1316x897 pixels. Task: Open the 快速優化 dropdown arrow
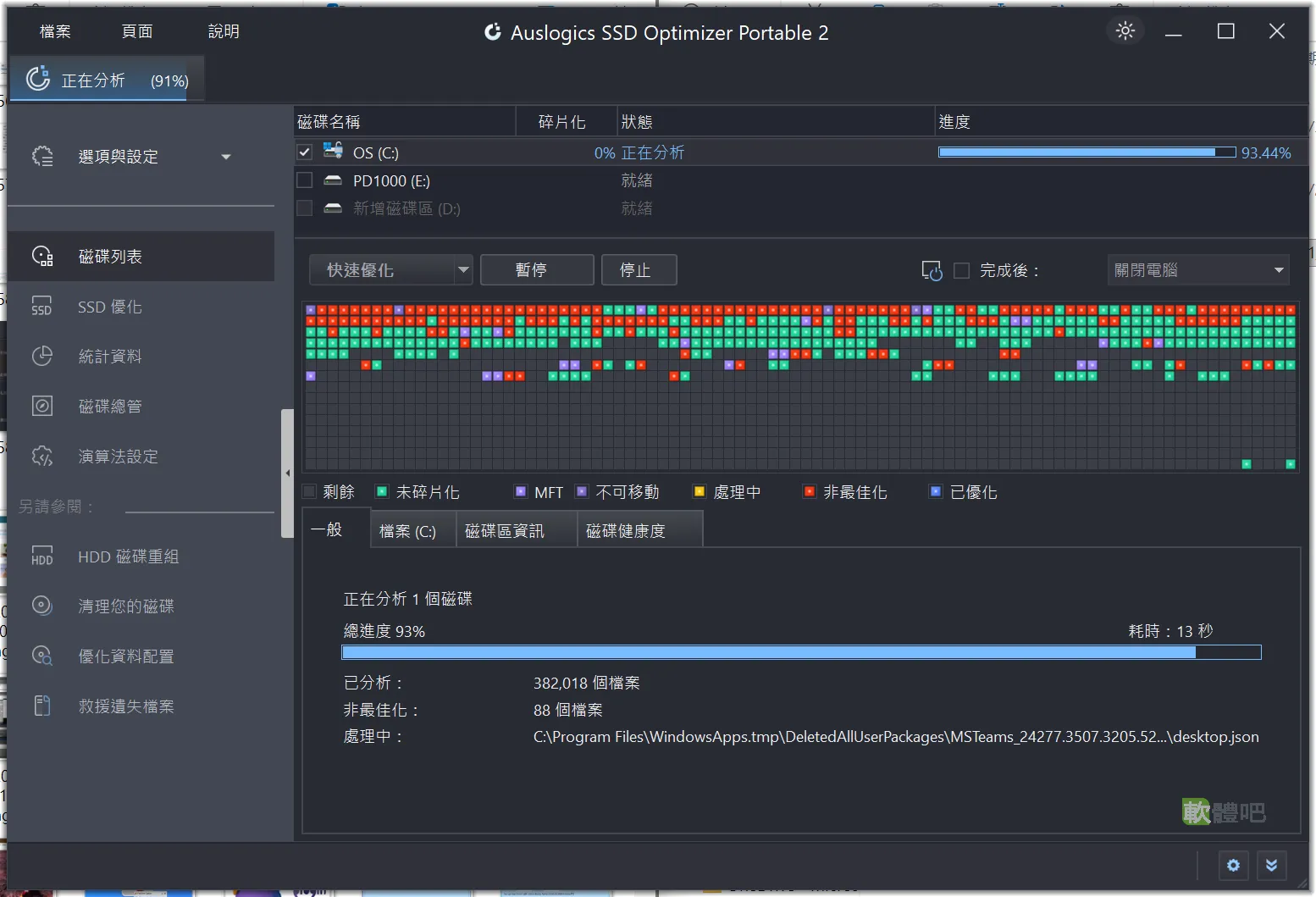coord(463,270)
